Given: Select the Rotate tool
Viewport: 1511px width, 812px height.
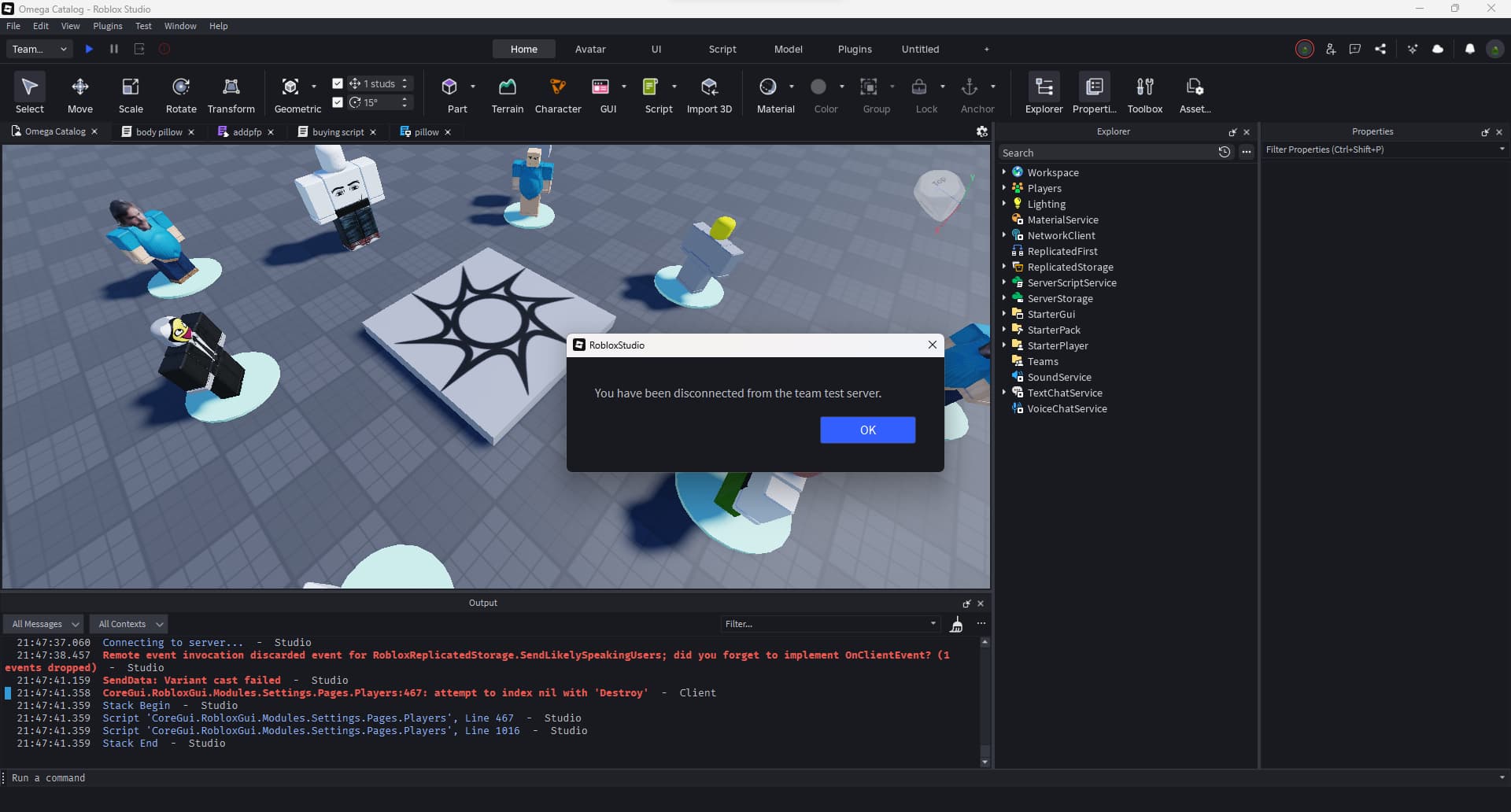Looking at the screenshot, I should pos(181,94).
